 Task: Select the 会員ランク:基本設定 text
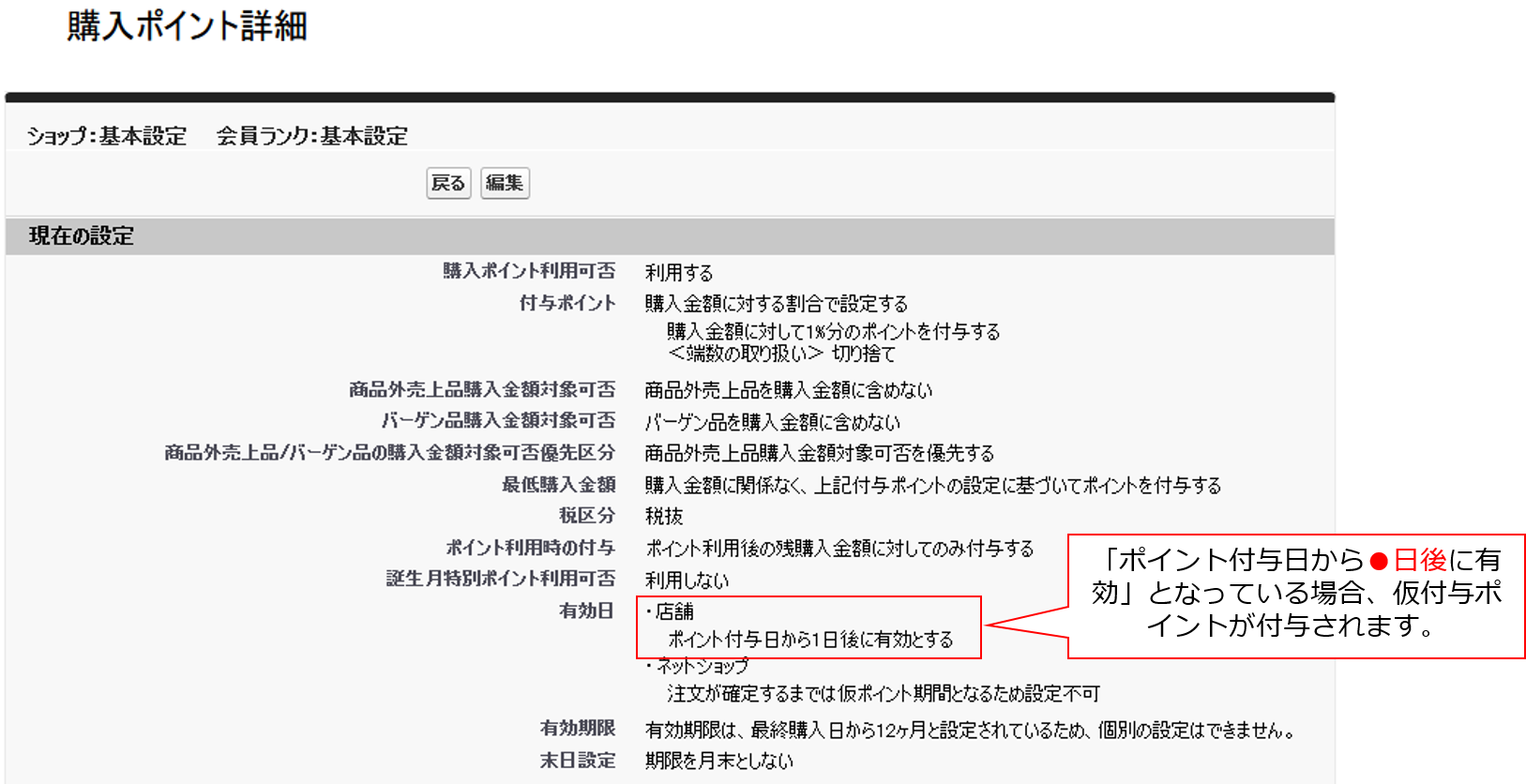tap(312, 136)
